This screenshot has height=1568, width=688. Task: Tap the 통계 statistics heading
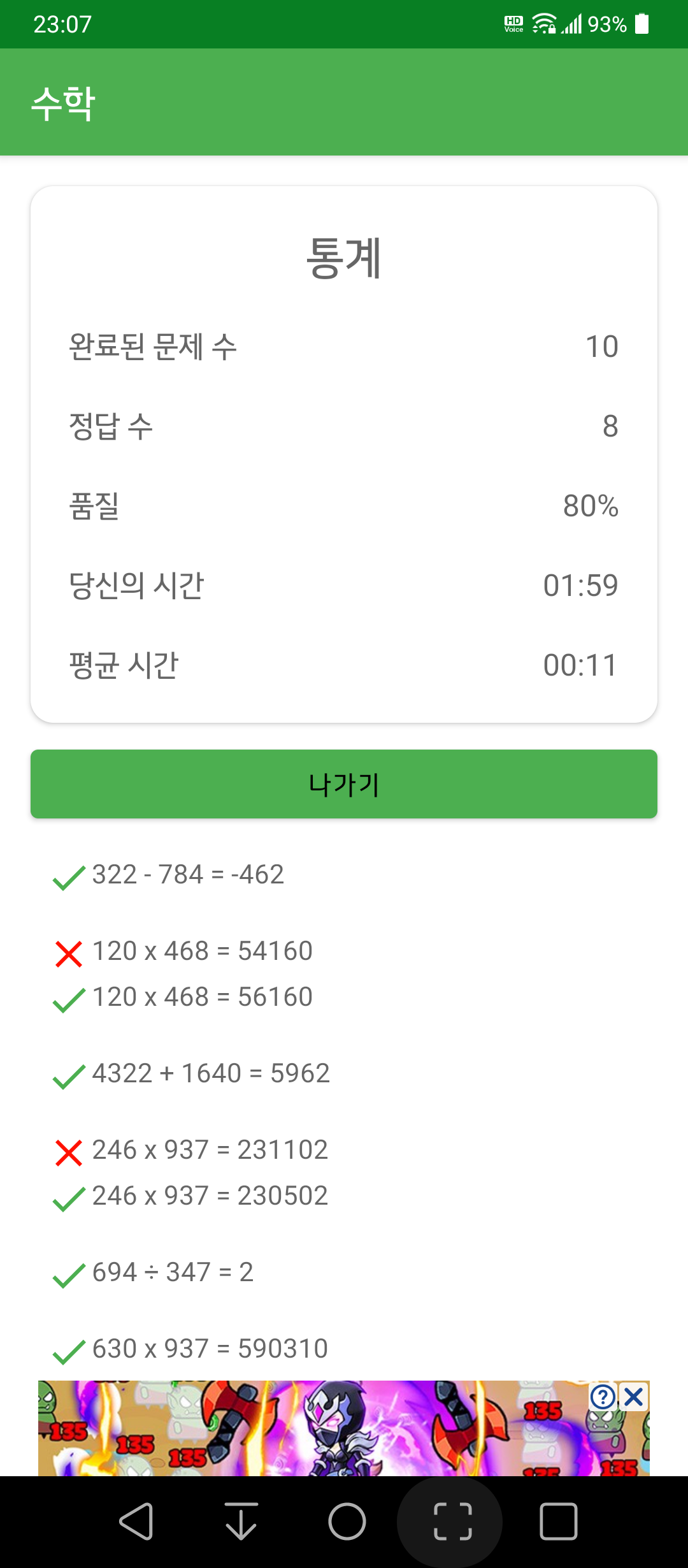point(344,258)
